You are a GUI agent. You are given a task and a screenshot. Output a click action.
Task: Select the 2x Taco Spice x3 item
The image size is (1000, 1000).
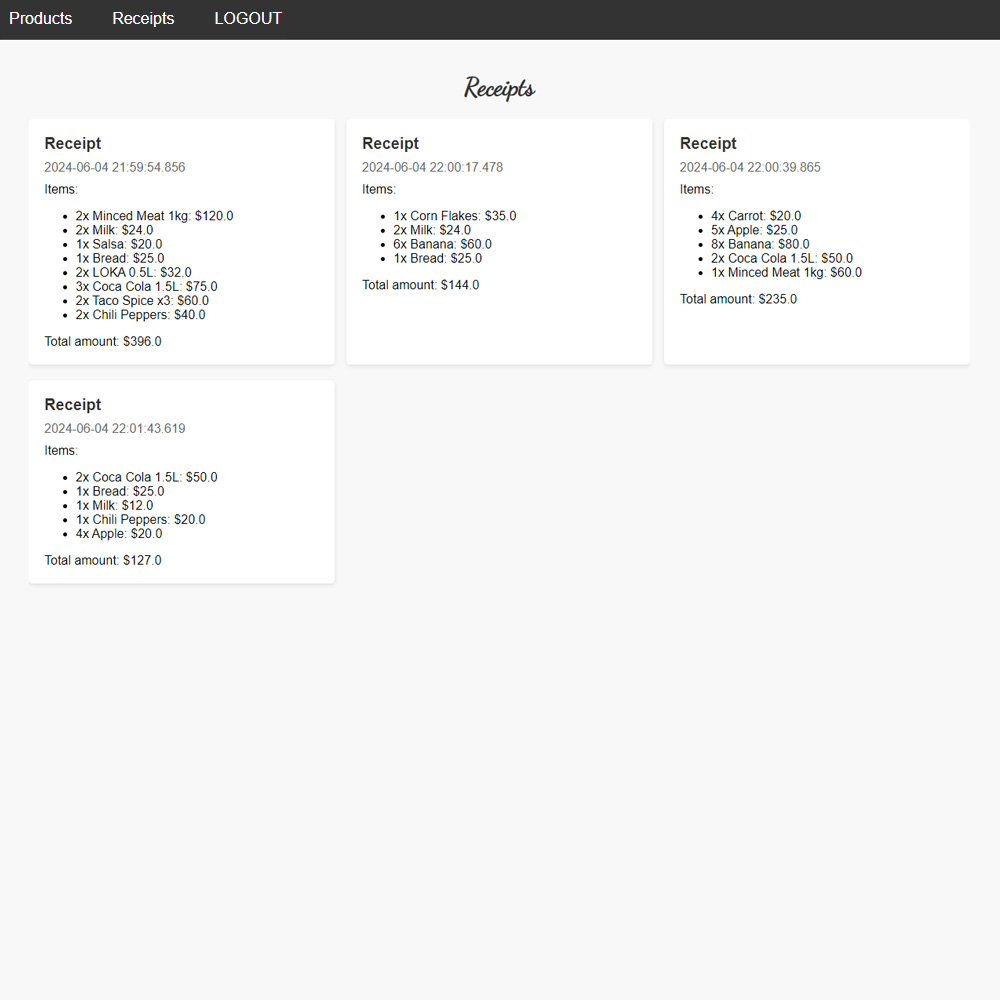coord(142,300)
